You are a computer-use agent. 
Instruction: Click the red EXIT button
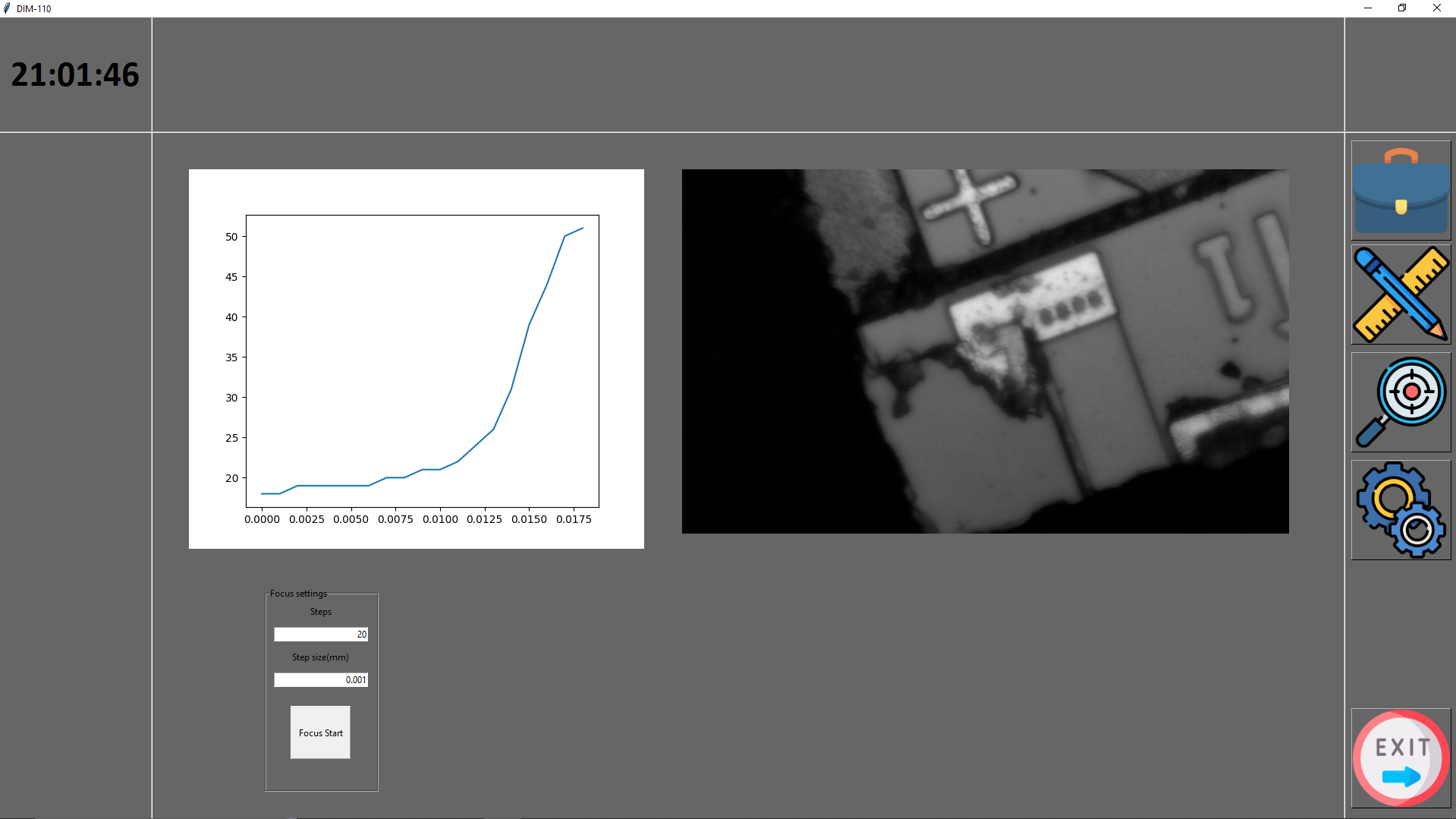(x=1401, y=758)
